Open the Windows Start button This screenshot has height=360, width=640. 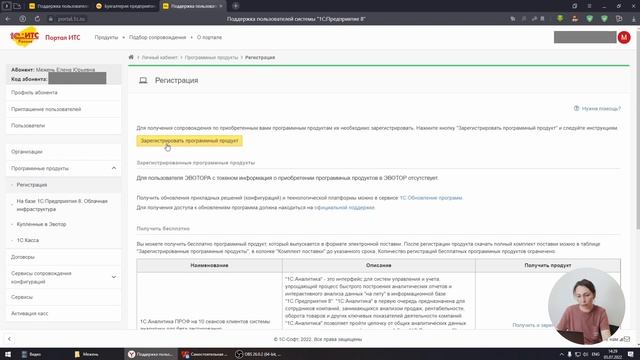tap(8, 354)
